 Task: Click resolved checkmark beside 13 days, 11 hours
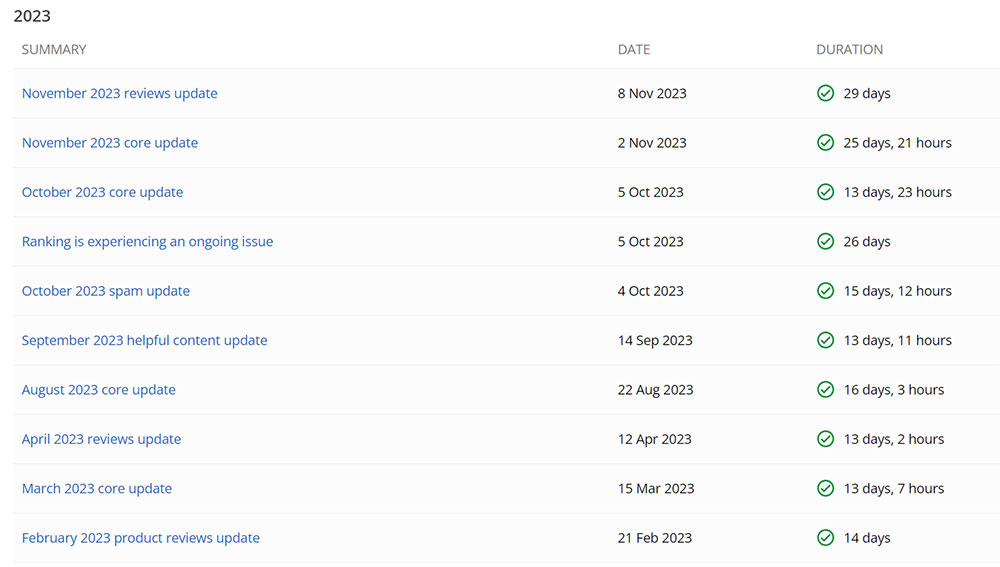coord(825,341)
